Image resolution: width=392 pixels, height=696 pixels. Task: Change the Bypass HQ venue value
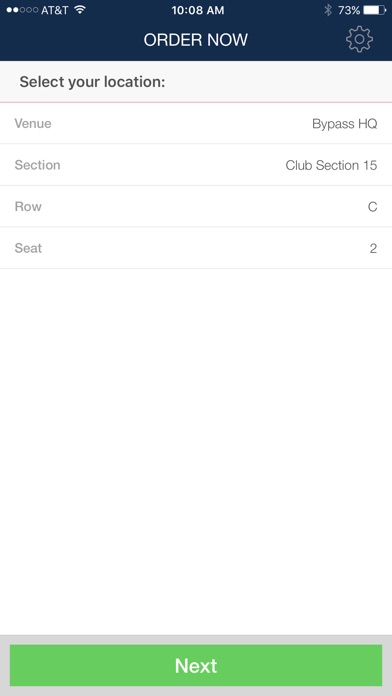tap(344, 124)
